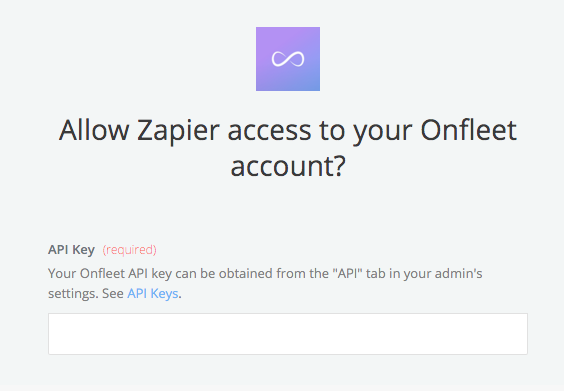Image resolution: width=564 pixels, height=391 pixels.
Task: Click the Onfleet infinity logo icon
Action: 288,59
